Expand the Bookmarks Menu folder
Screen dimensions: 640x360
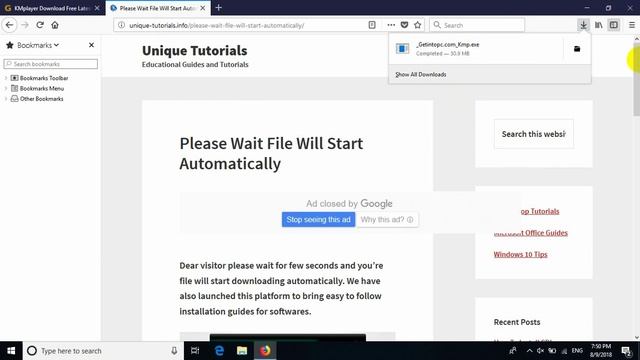point(6,88)
